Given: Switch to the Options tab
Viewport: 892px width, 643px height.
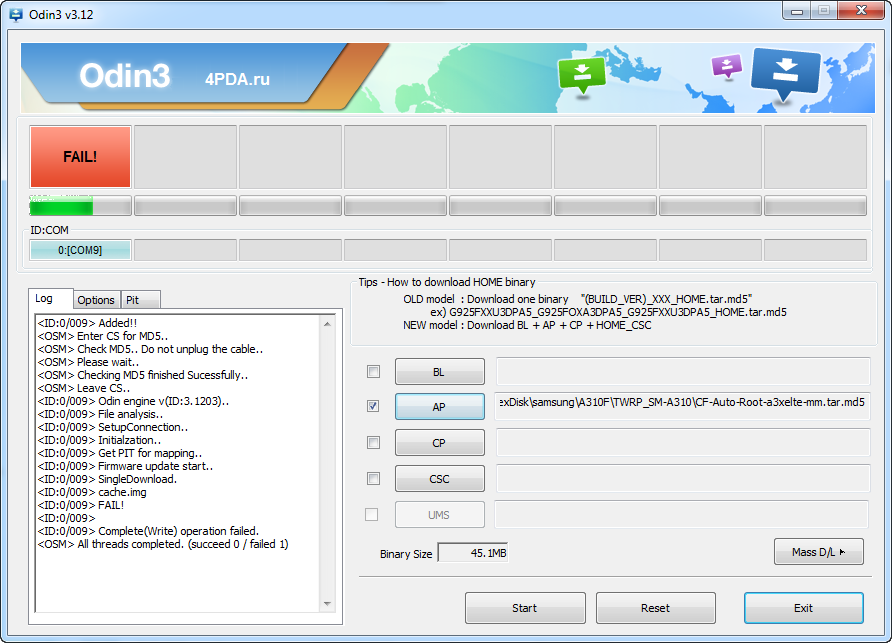Looking at the screenshot, I should (96, 300).
